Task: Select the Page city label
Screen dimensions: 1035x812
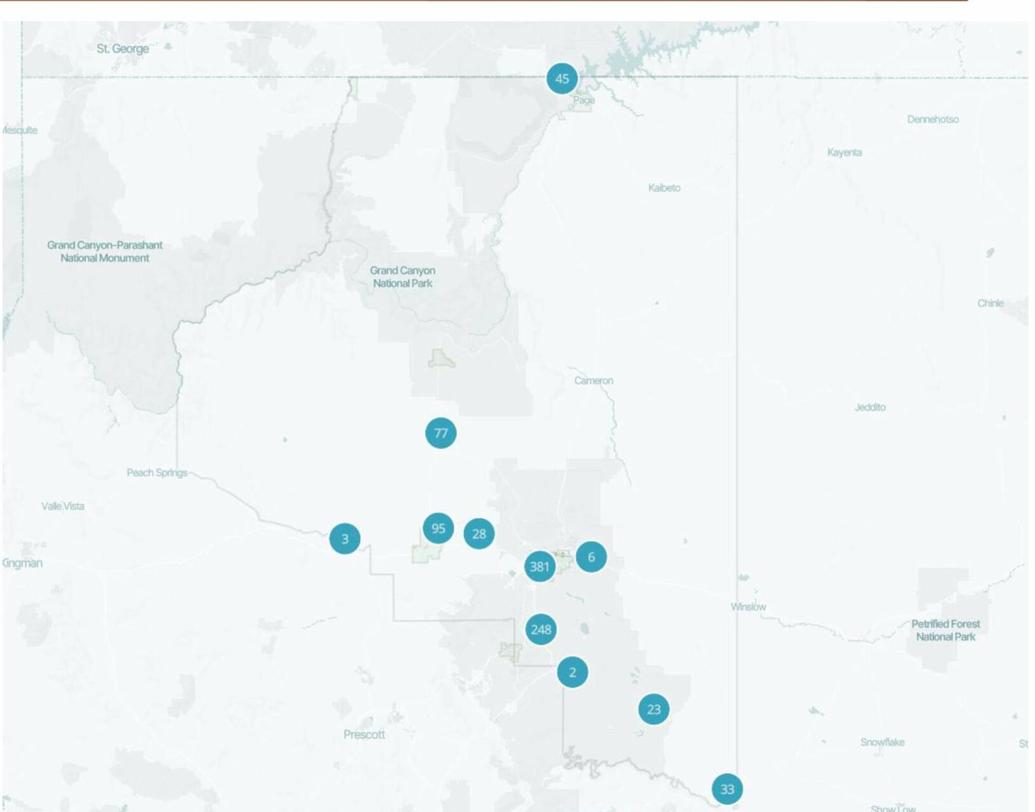Action: [583, 100]
